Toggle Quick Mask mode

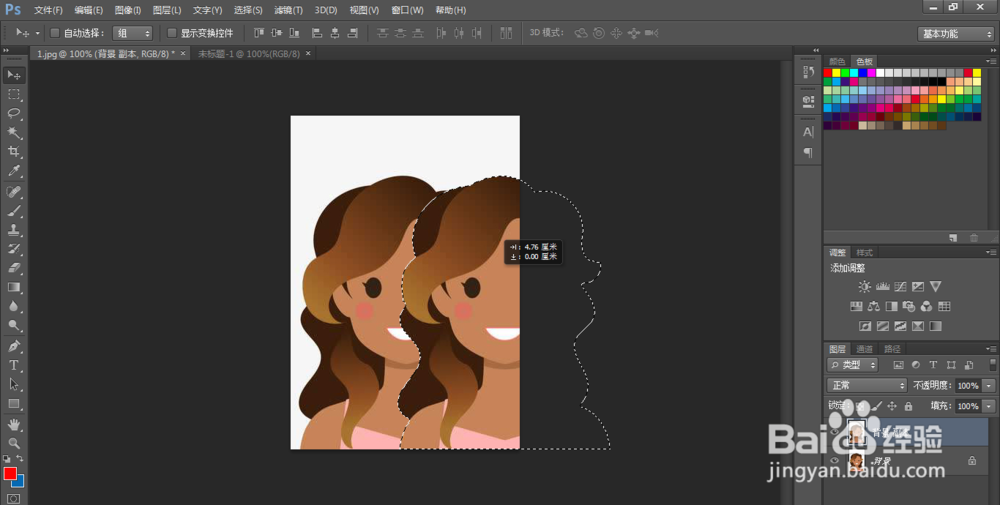(x=13, y=499)
